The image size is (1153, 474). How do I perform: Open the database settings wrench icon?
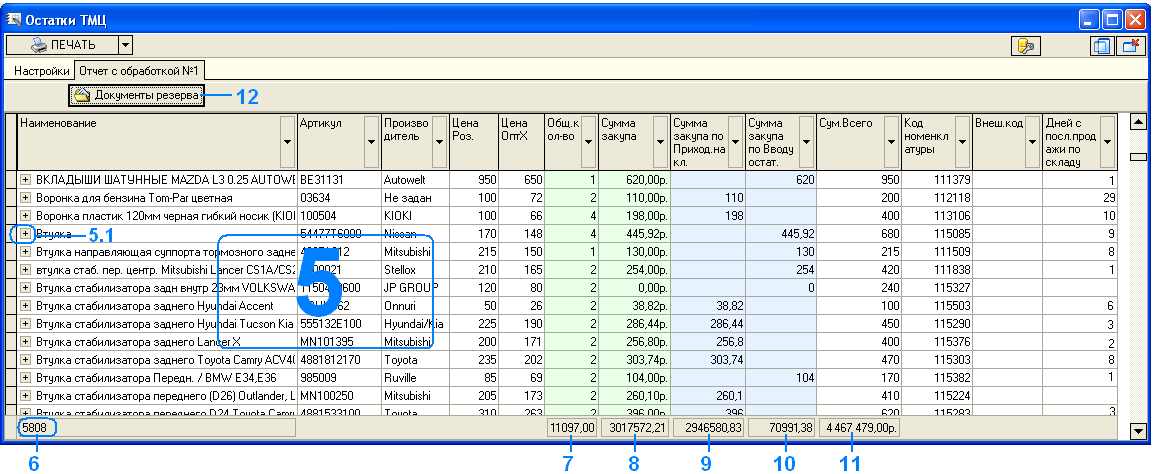point(1025,46)
